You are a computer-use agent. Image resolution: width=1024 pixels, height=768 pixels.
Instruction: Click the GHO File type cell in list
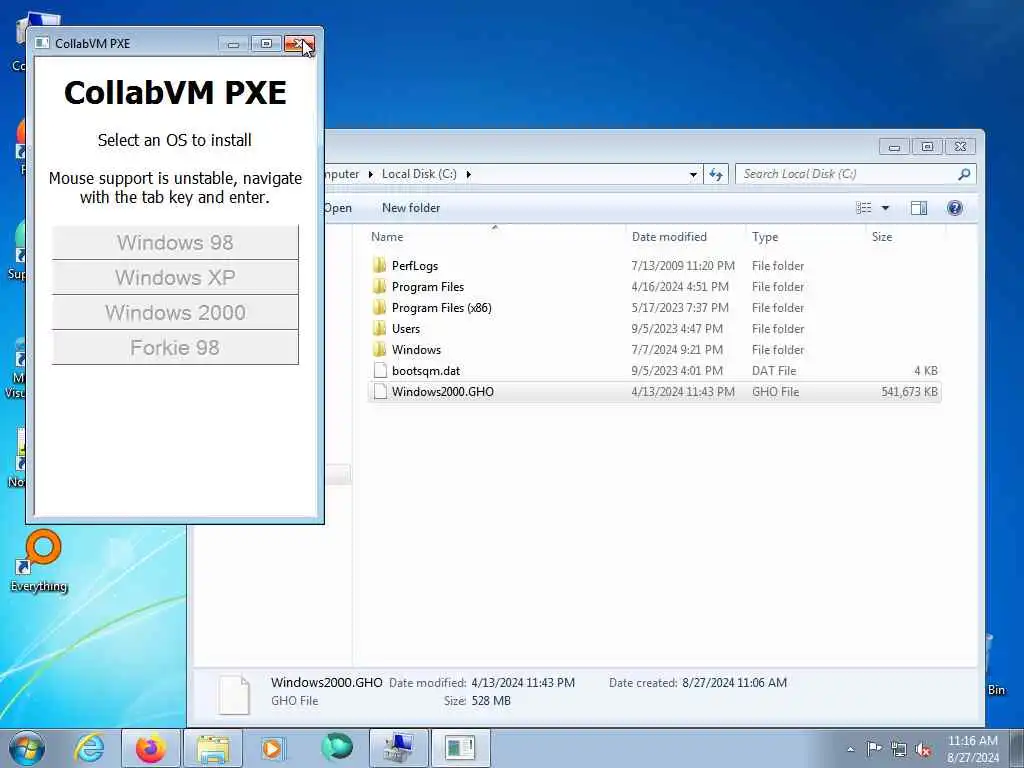[775, 392]
